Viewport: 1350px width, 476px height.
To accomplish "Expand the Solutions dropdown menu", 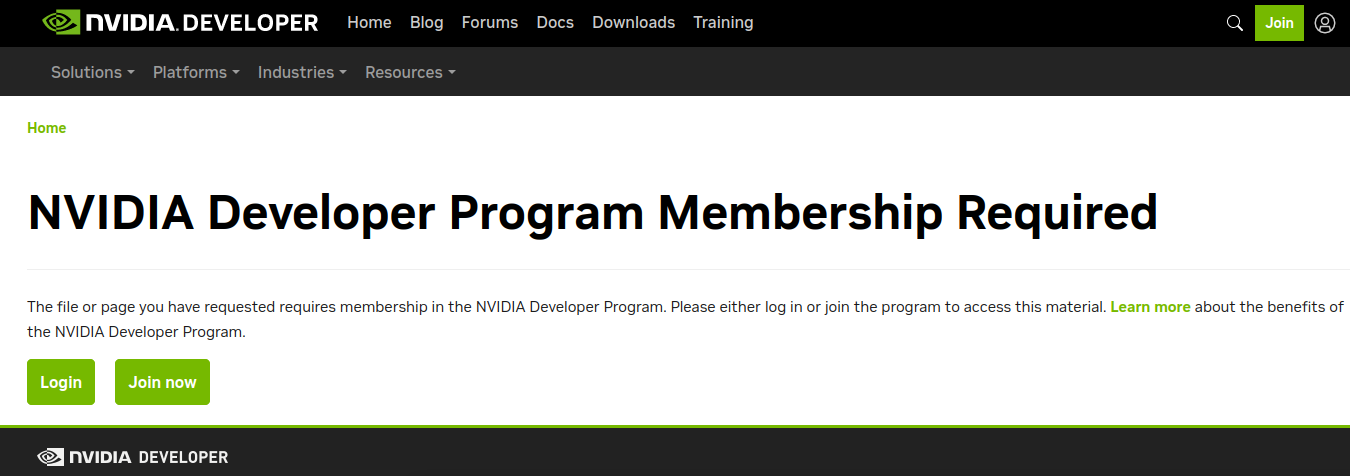I will (x=93, y=72).
